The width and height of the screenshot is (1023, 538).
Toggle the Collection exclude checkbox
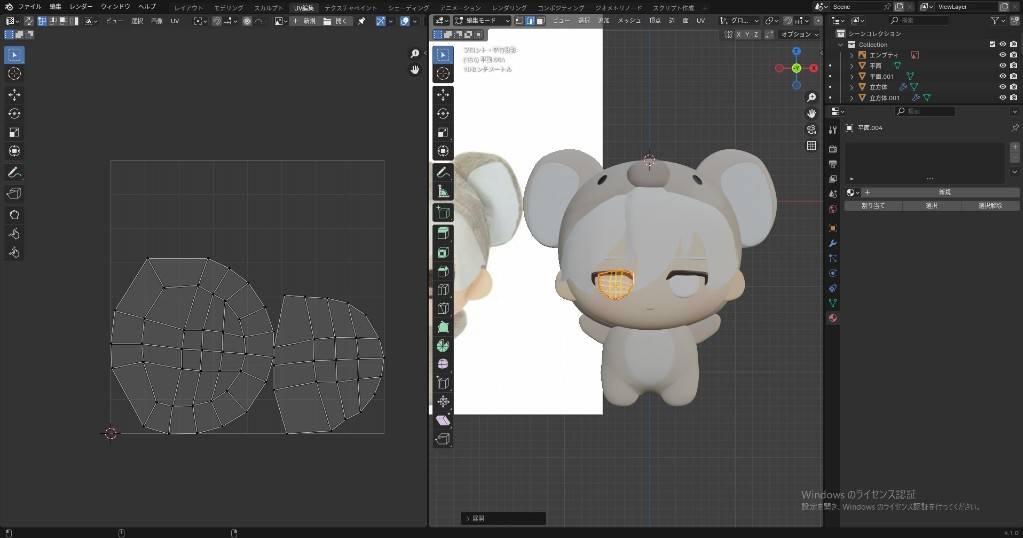(992, 44)
